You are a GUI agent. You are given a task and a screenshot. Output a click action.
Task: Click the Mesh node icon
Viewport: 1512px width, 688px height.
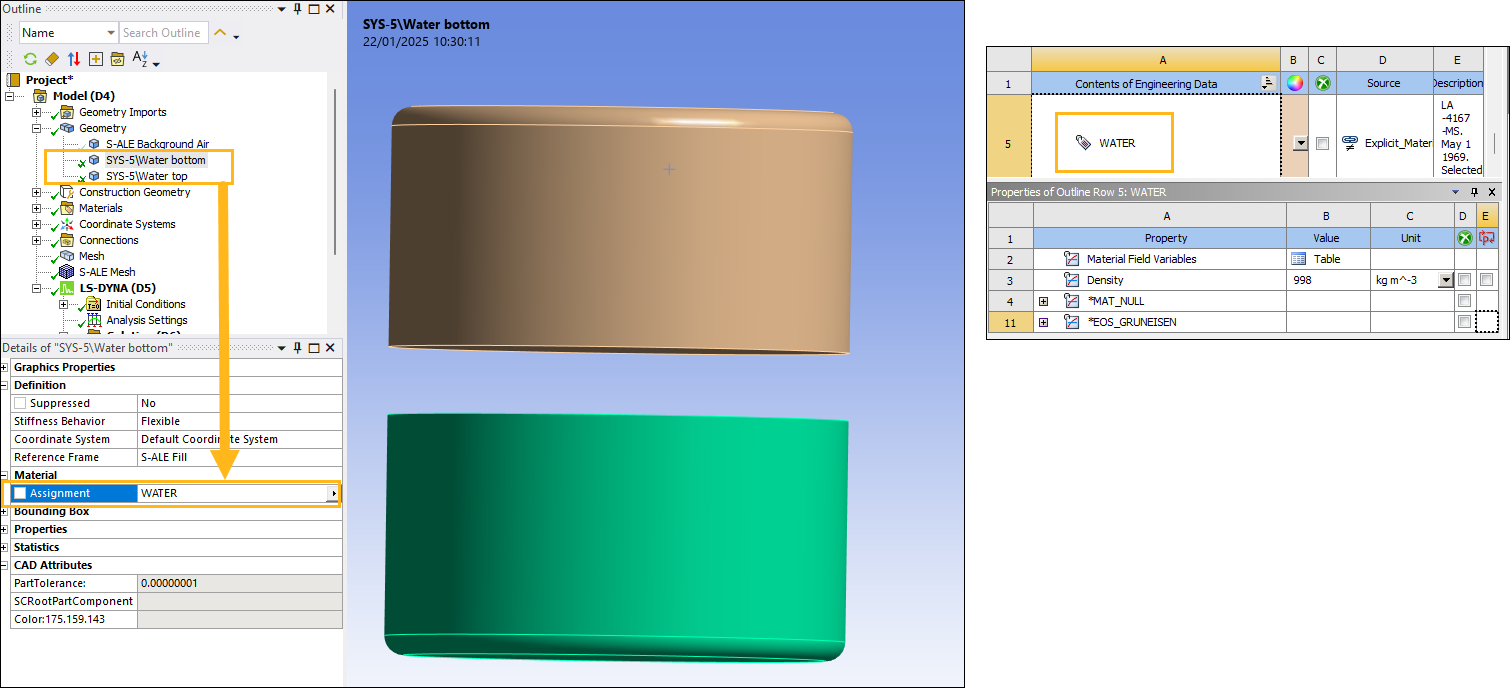pyautogui.click(x=67, y=256)
